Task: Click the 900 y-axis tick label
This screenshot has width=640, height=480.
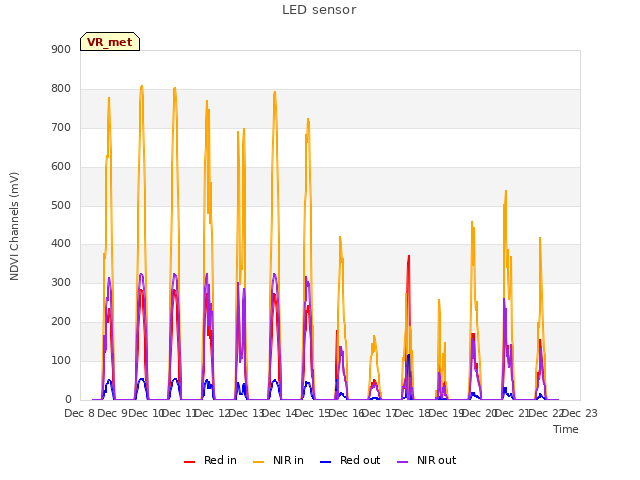Action: [61, 49]
